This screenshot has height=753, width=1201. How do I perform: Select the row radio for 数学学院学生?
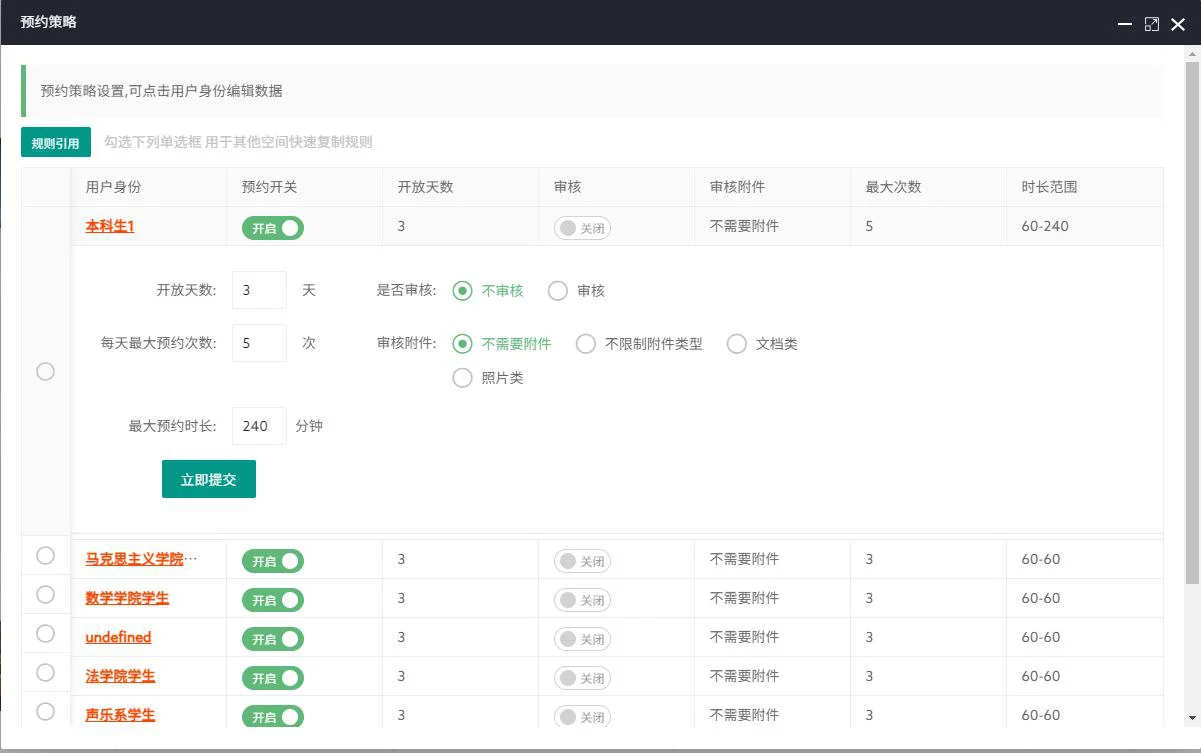45,594
